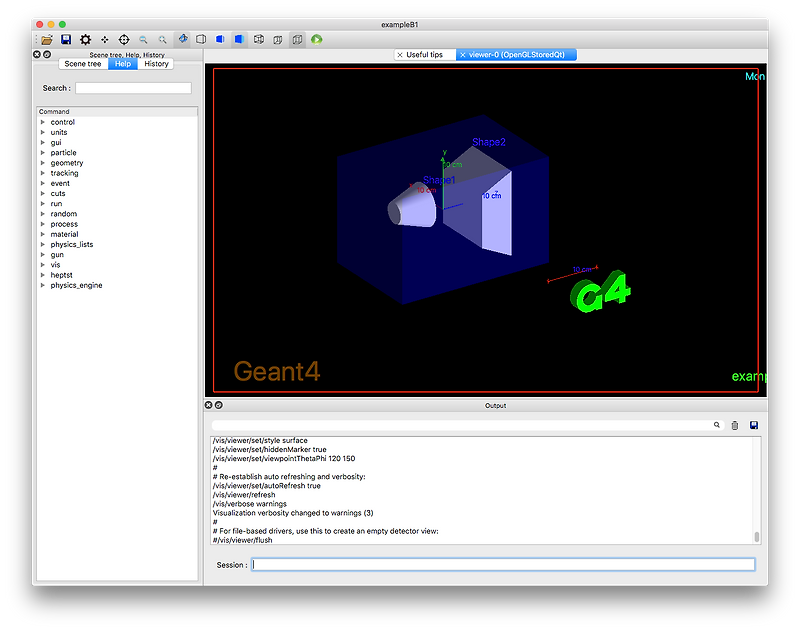Float the Scene tree dock panel
This screenshot has width=800, height=631.
[x=47, y=54]
